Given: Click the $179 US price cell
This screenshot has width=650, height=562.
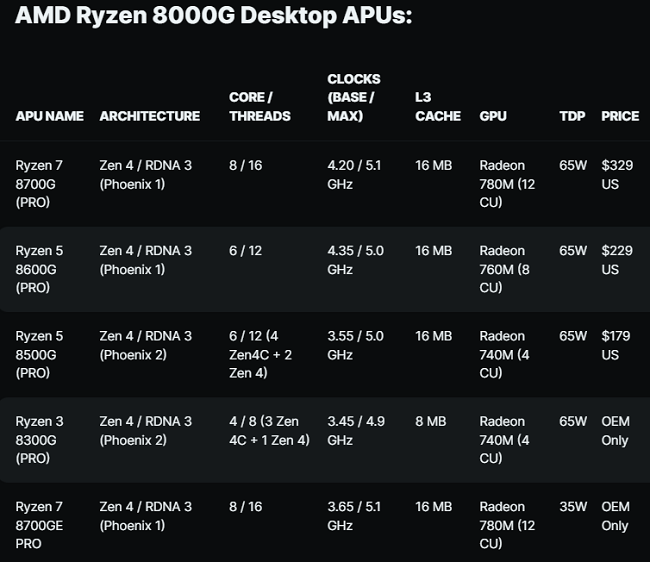Looking at the screenshot, I should [616, 345].
